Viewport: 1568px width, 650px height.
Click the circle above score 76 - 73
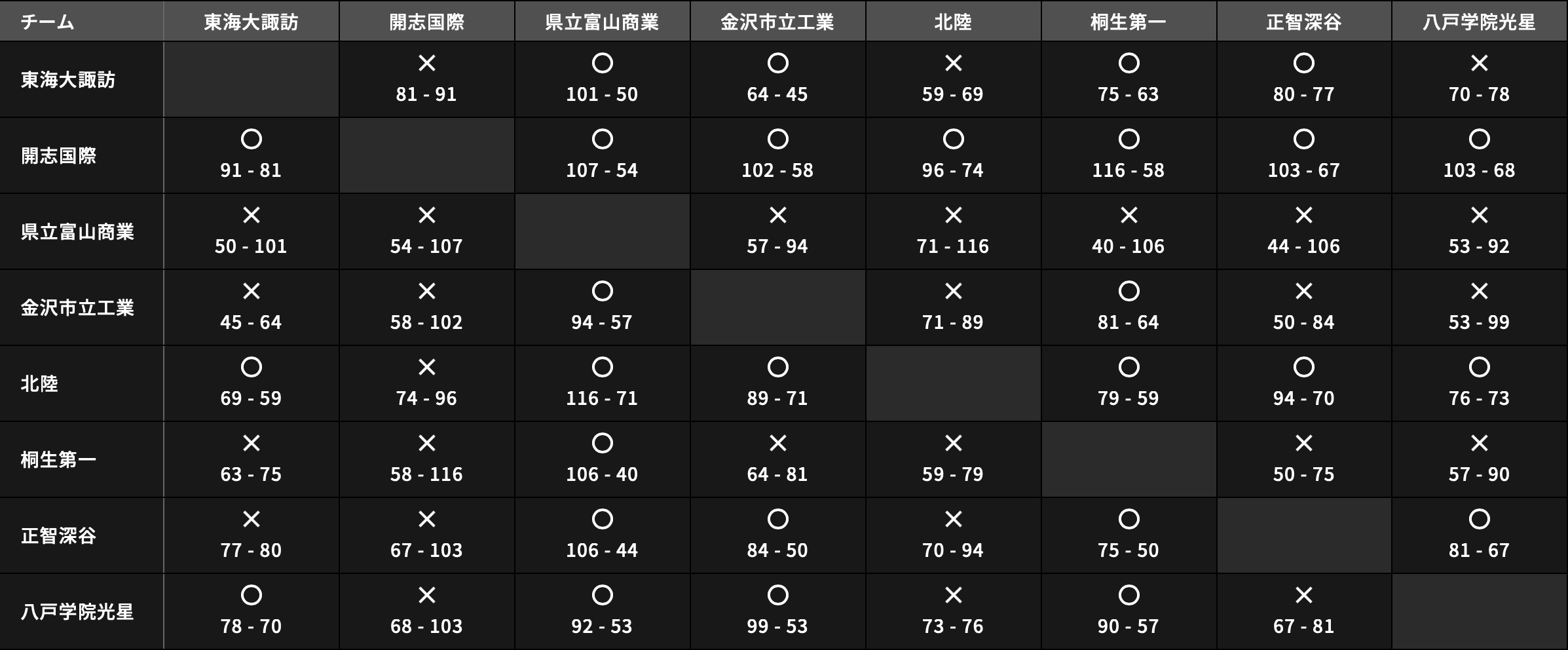(1479, 368)
